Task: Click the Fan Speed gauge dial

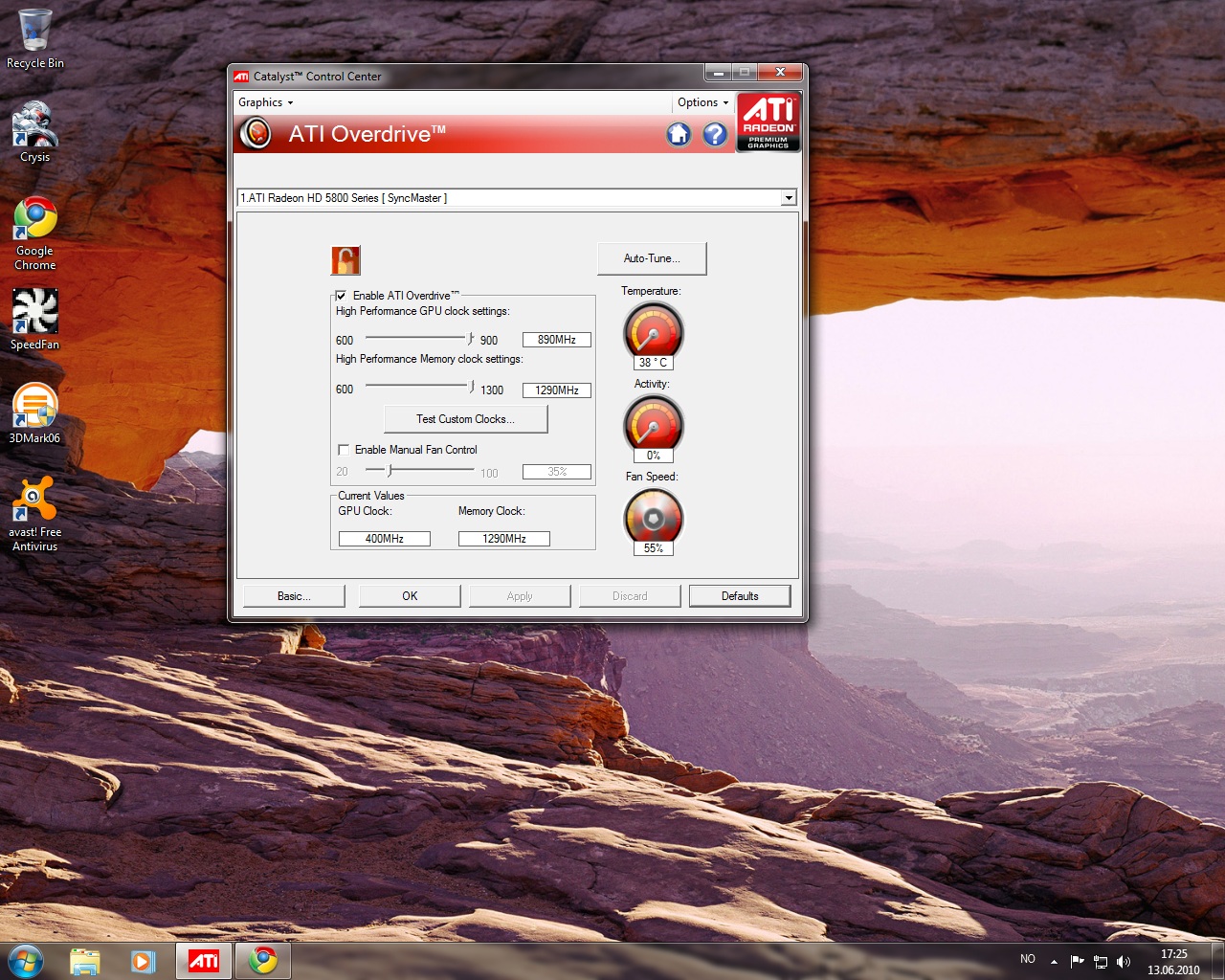Action: click(654, 516)
